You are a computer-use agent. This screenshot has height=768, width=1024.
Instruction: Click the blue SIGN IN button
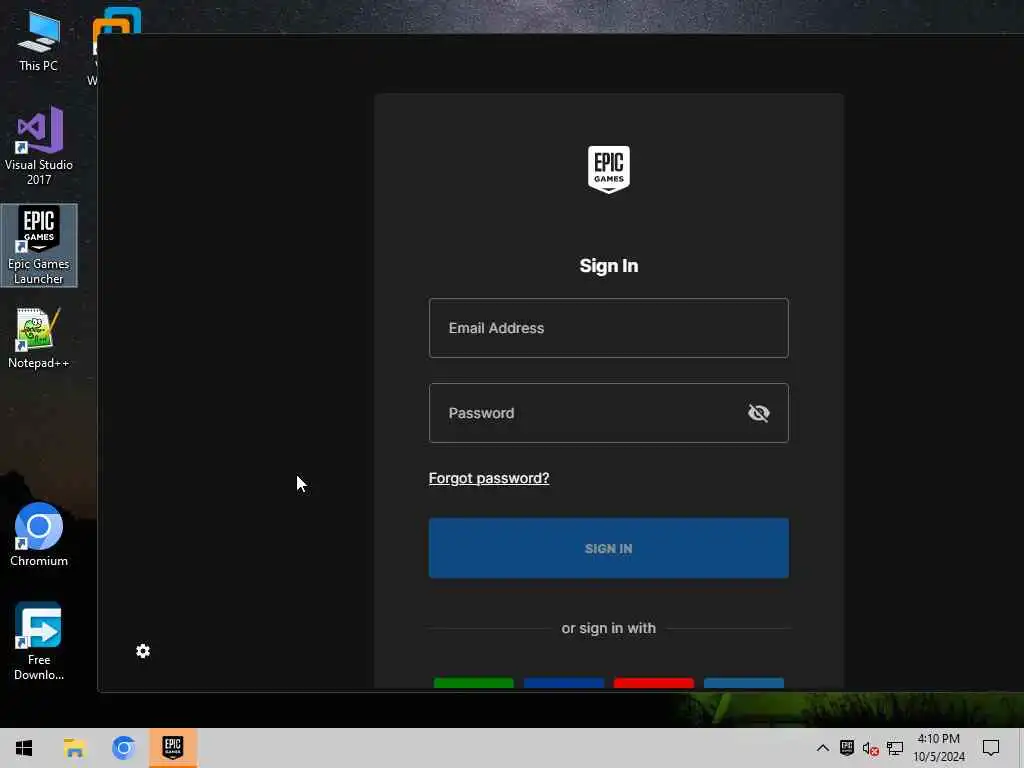608,548
